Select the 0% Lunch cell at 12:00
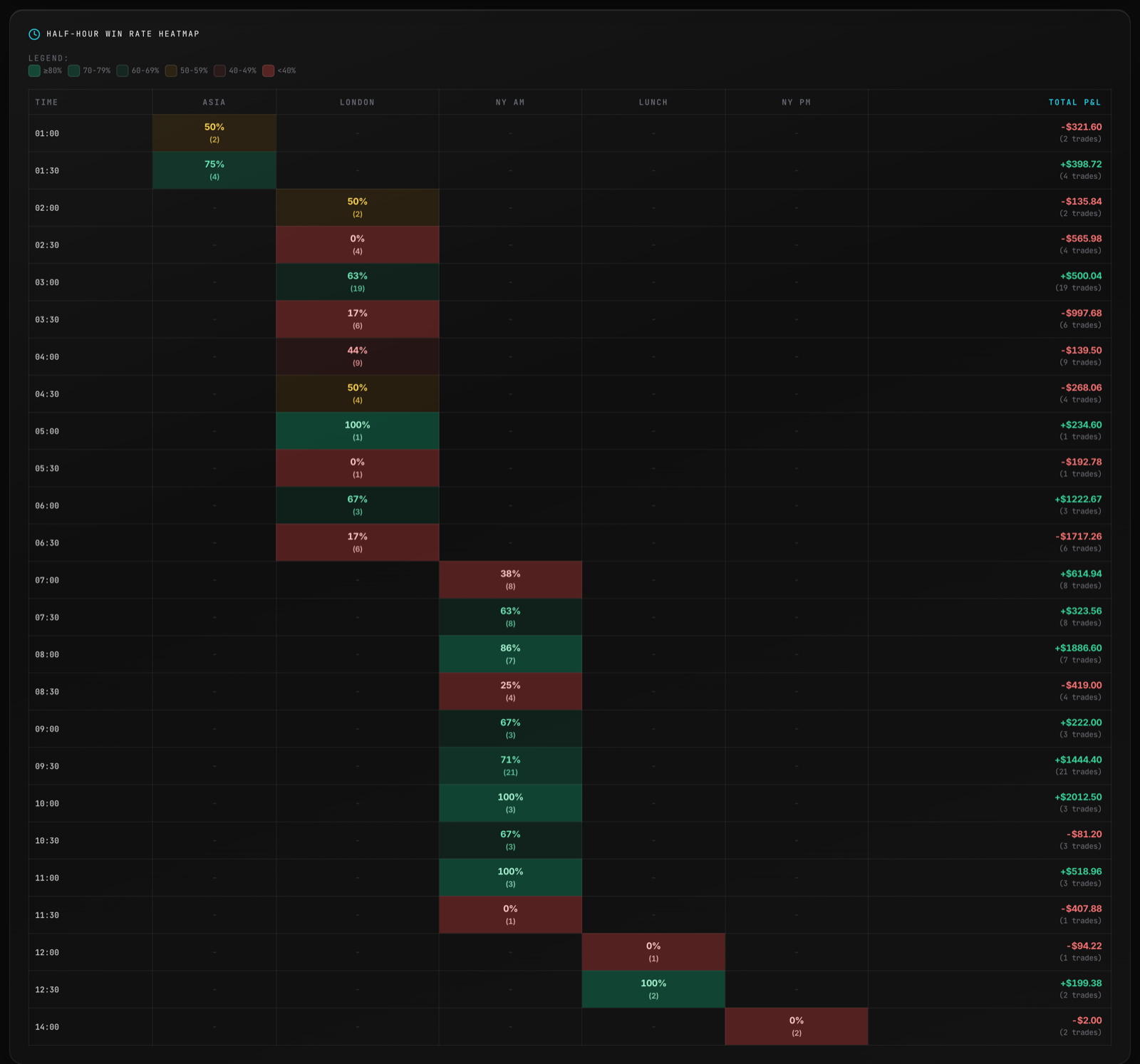 pos(653,952)
